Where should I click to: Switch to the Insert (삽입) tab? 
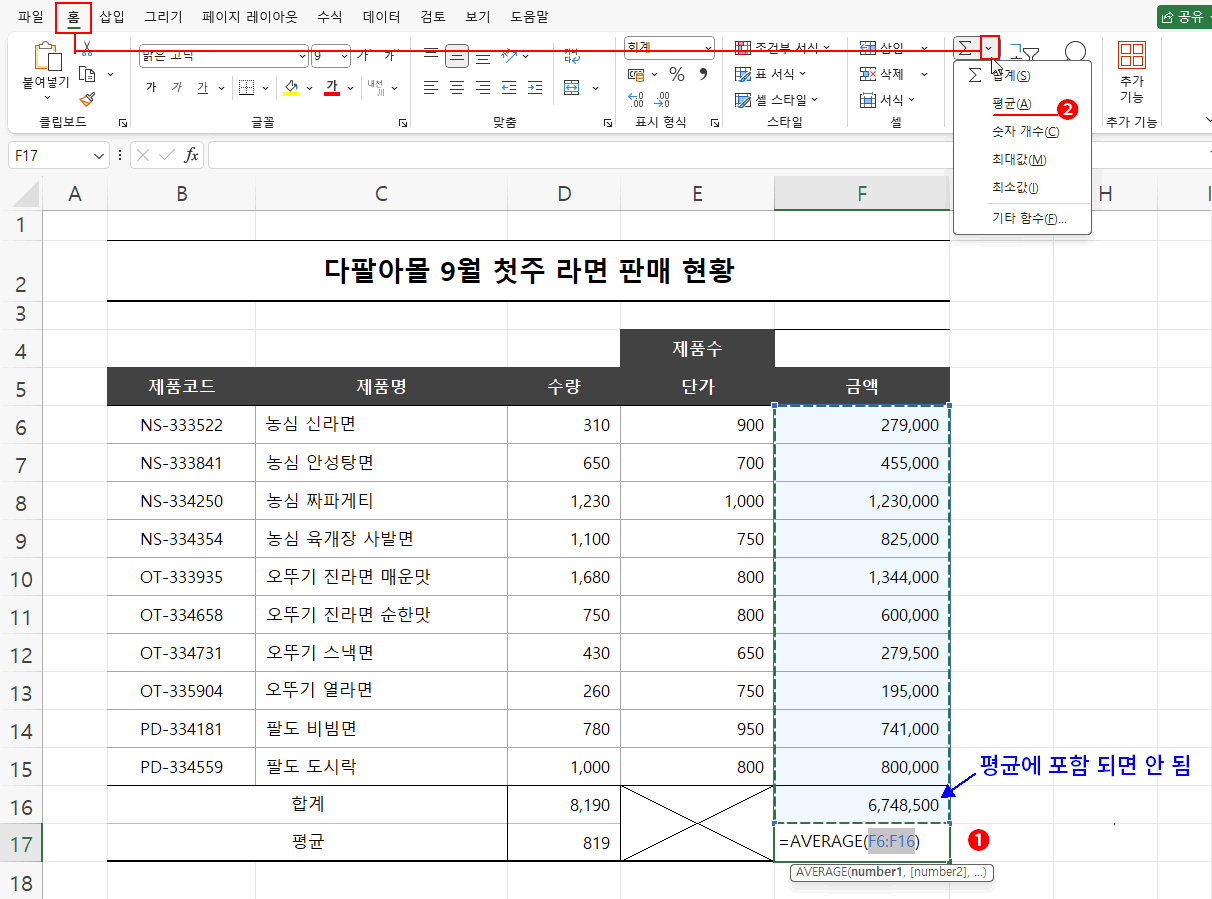[112, 16]
